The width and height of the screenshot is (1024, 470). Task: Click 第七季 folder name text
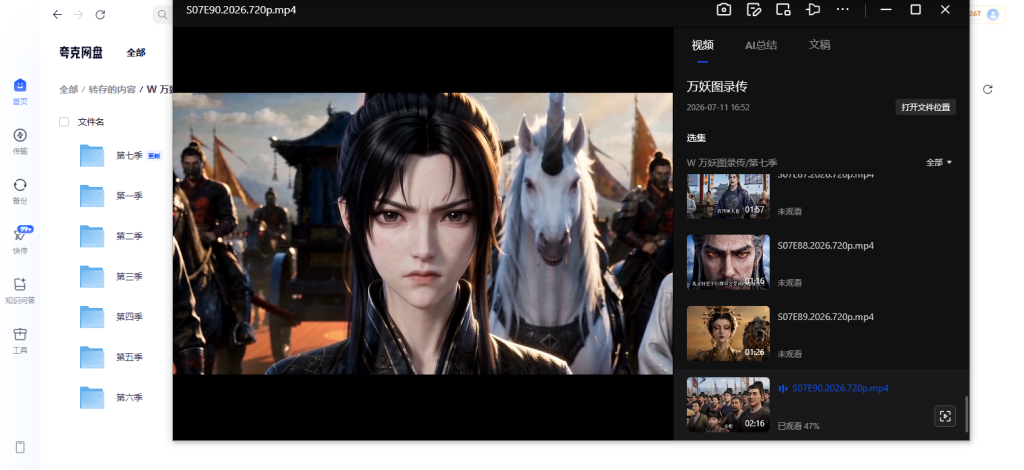click(129, 155)
